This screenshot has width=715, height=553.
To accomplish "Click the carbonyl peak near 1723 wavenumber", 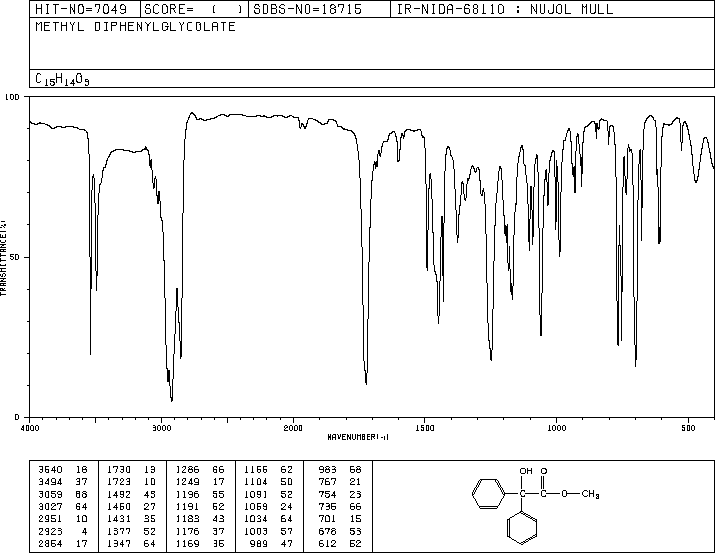I will point(366,382).
